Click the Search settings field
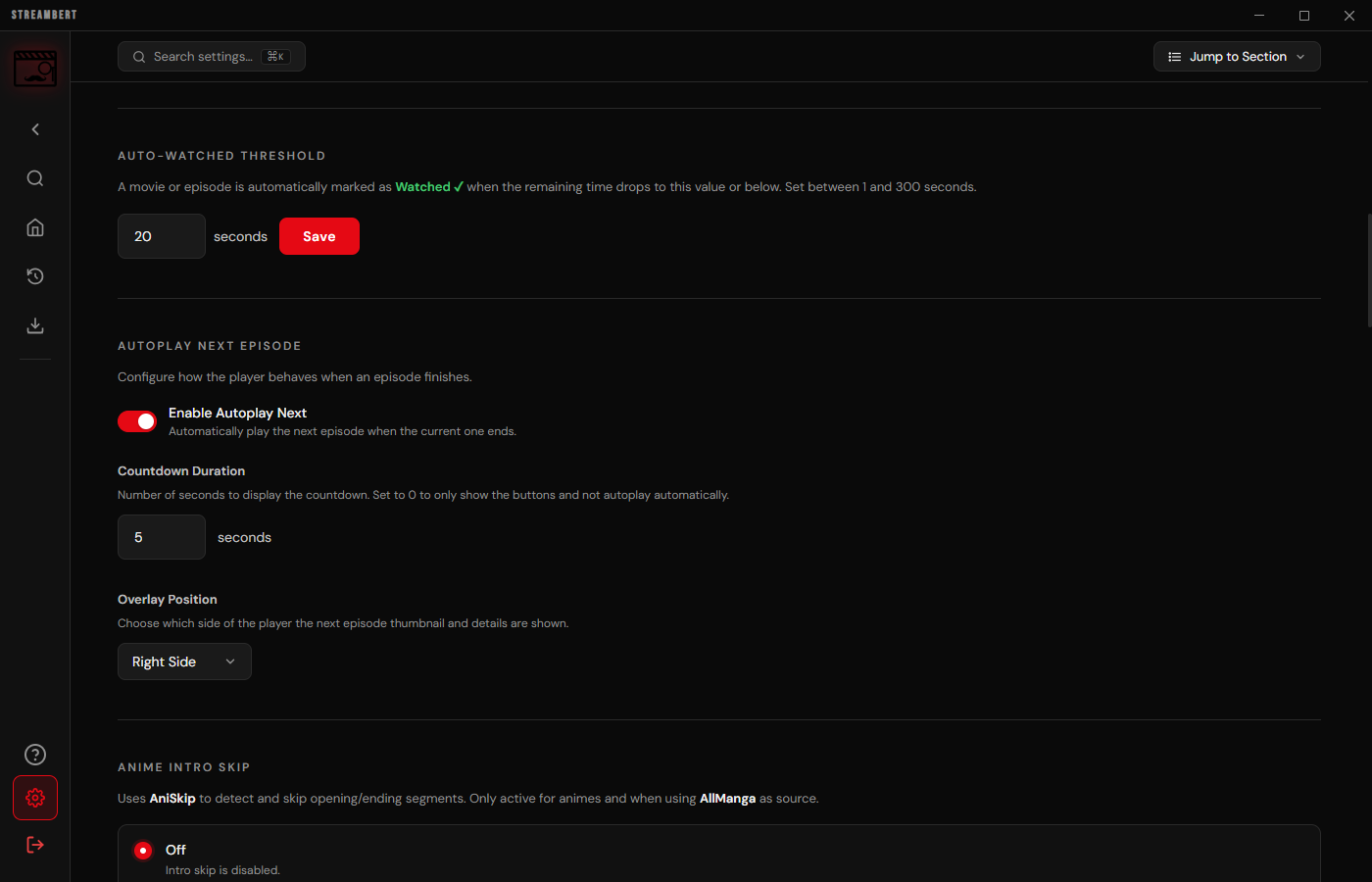Image resolution: width=1372 pixels, height=882 pixels. tap(212, 57)
